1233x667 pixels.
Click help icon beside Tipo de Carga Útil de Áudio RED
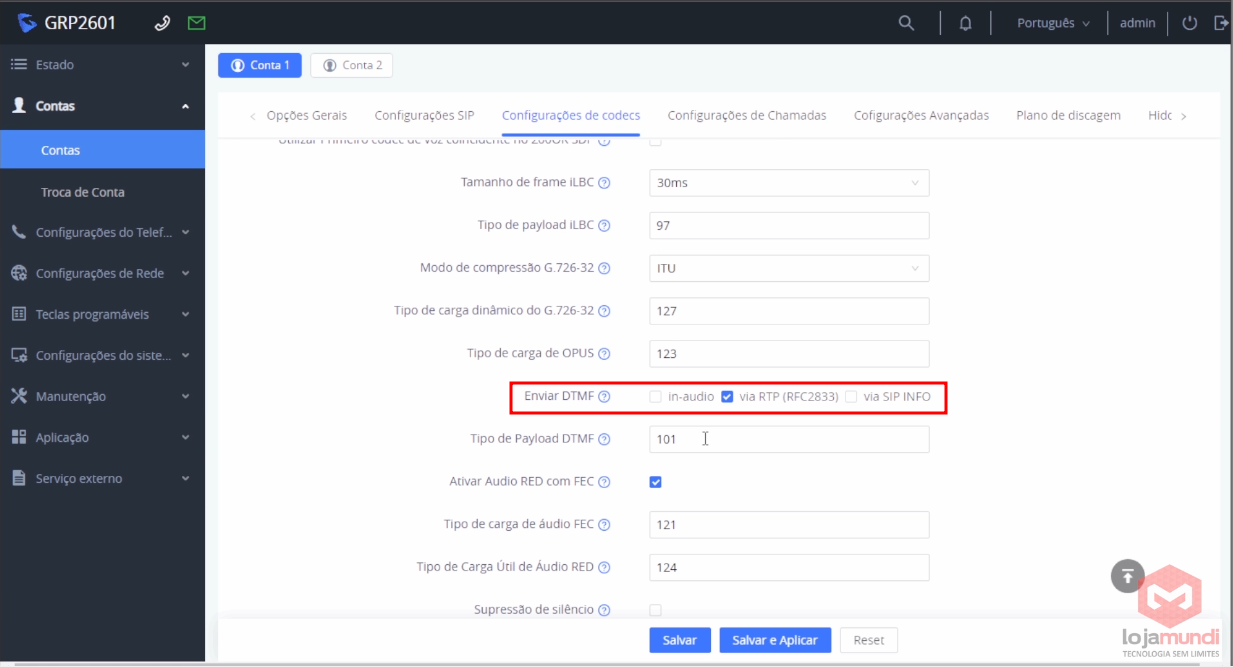pyautogui.click(x=604, y=567)
